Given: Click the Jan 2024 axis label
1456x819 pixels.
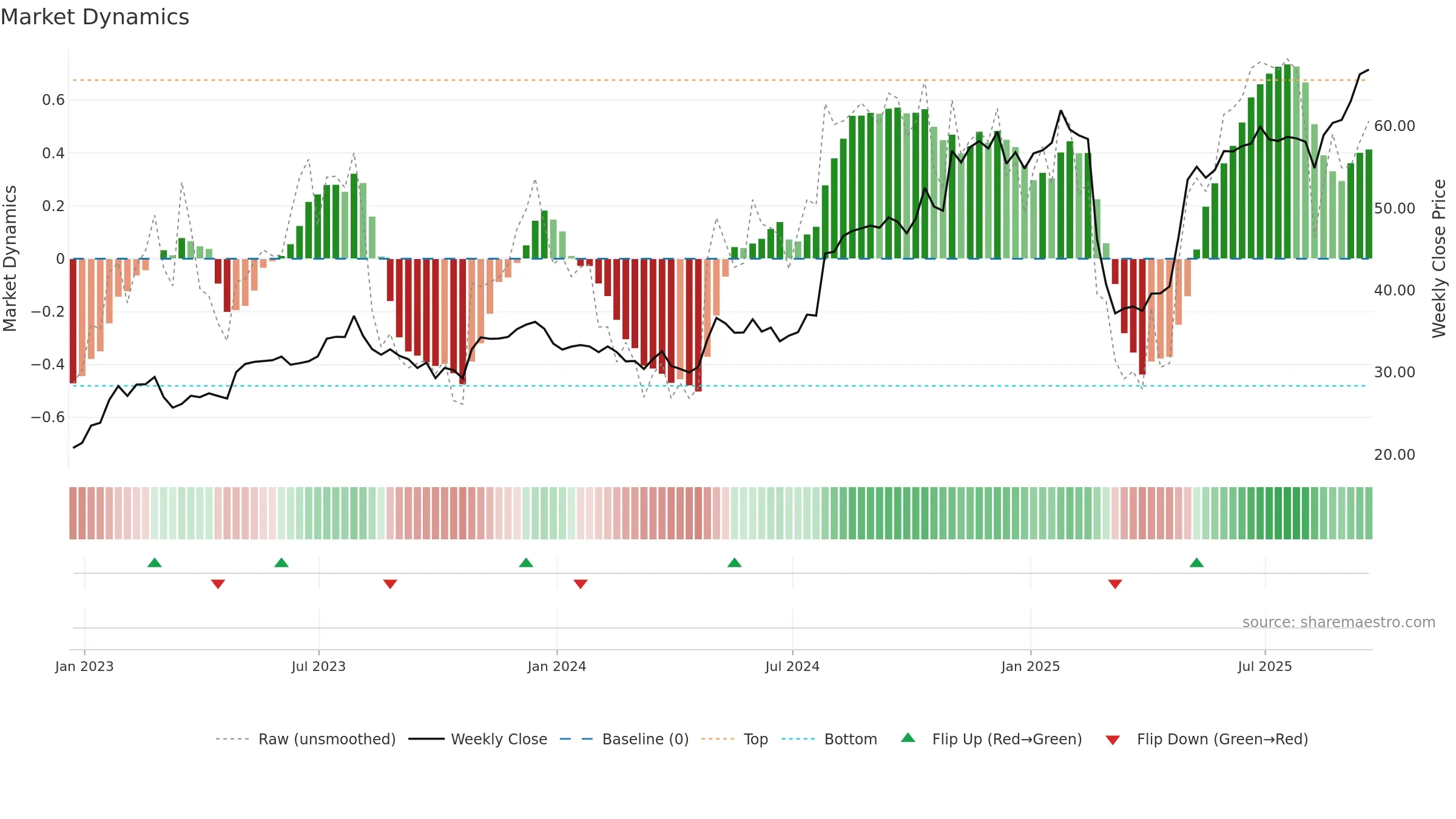Looking at the screenshot, I should [557, 666].
